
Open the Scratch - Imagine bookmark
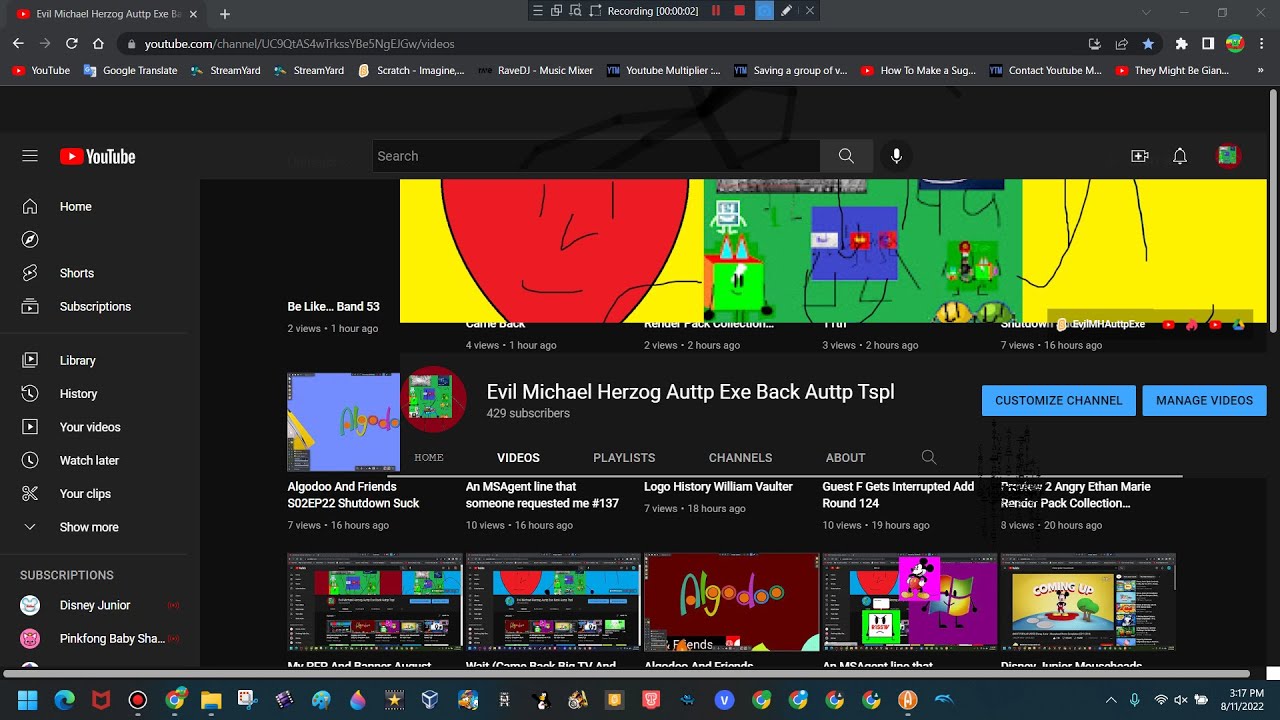click(411, 71)
